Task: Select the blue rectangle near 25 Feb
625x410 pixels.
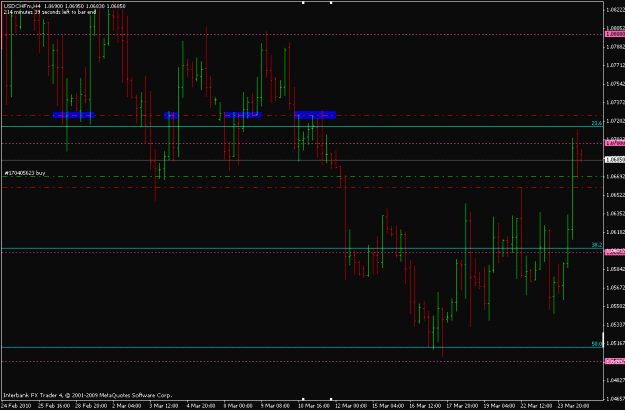Action: click(74, 115)
